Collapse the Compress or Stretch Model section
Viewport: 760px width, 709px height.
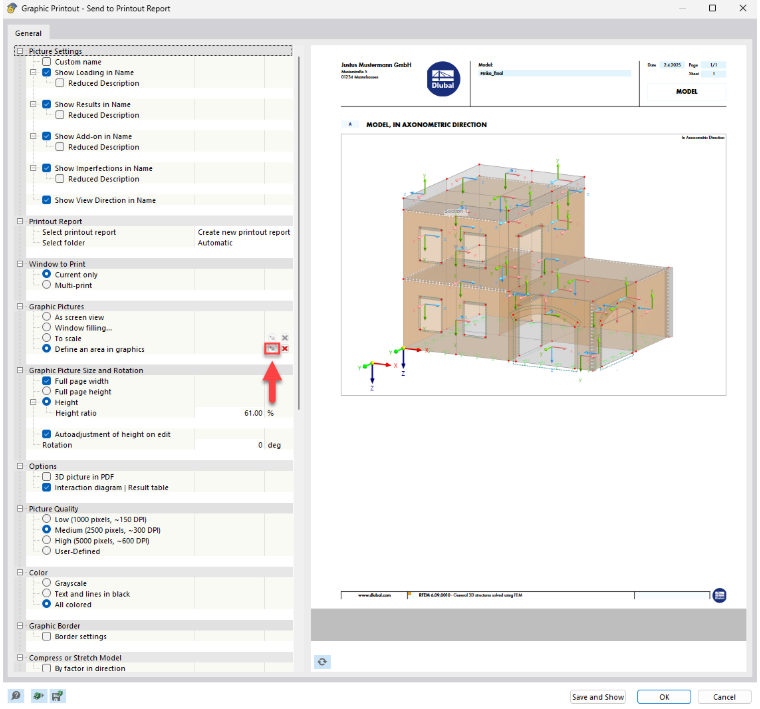20,658
